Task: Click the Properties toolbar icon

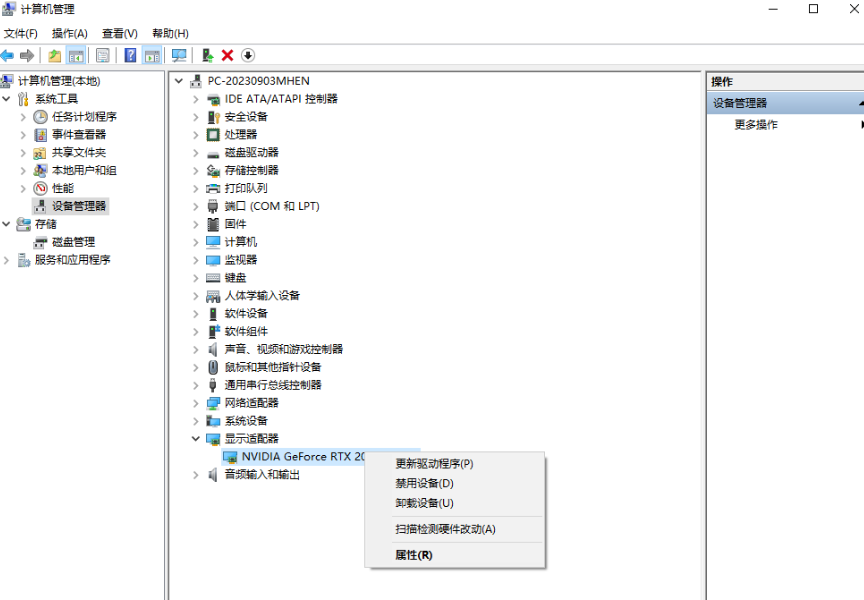Action: click(102, 55)
